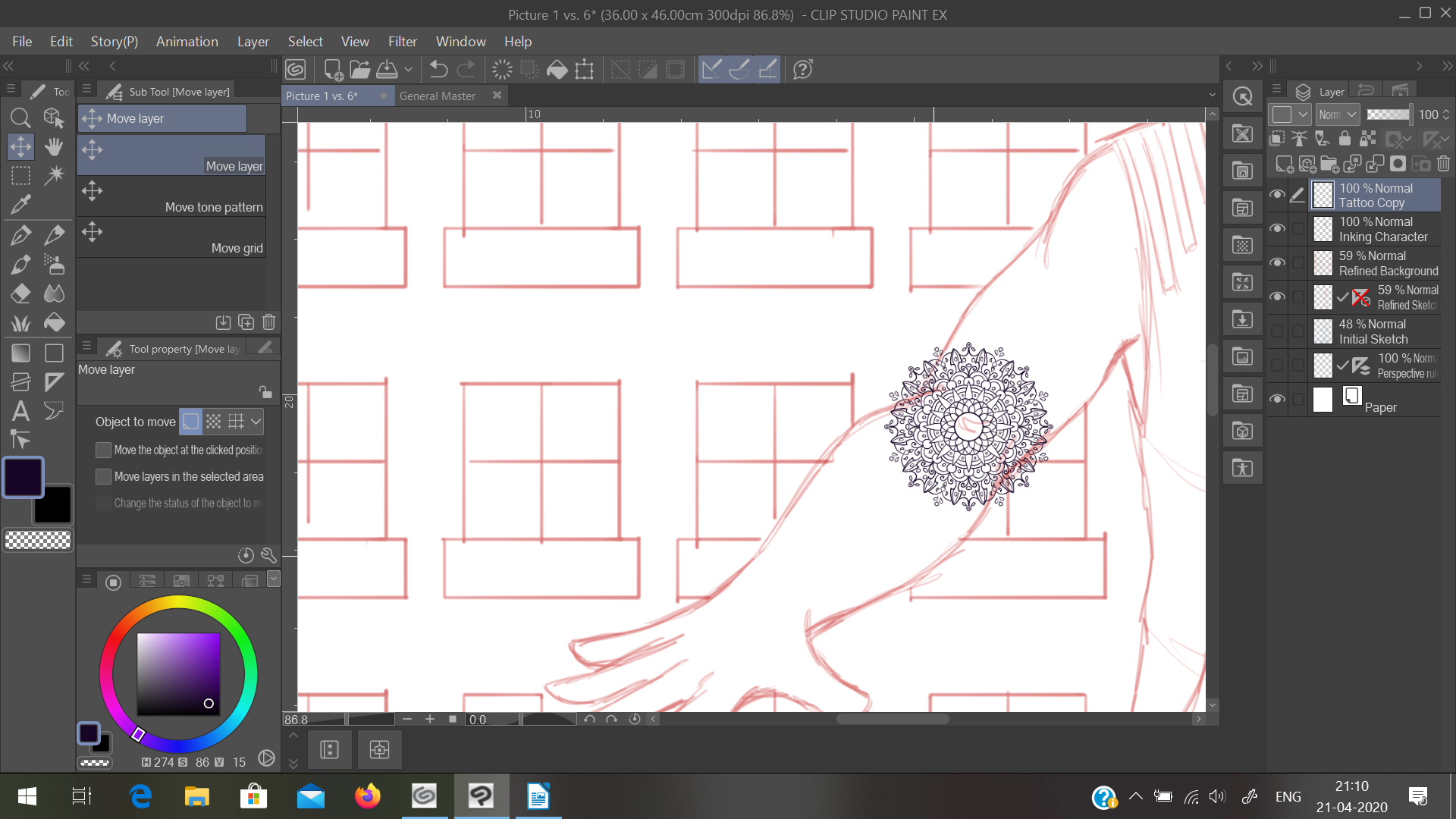Select the Magnifier zoom tool

click(x=20, y=118)
